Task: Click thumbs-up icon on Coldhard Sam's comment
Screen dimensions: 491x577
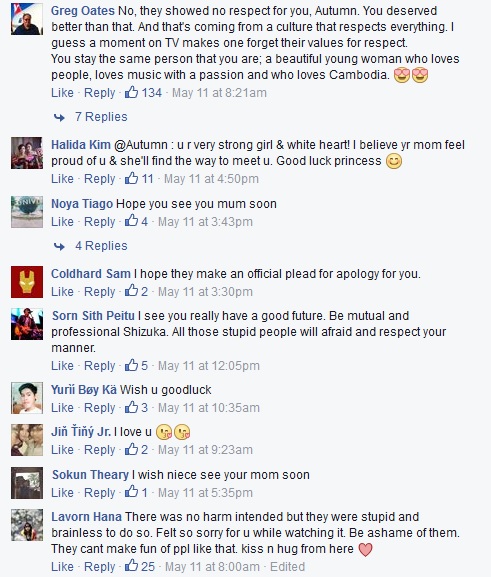Action: (131, 291)
